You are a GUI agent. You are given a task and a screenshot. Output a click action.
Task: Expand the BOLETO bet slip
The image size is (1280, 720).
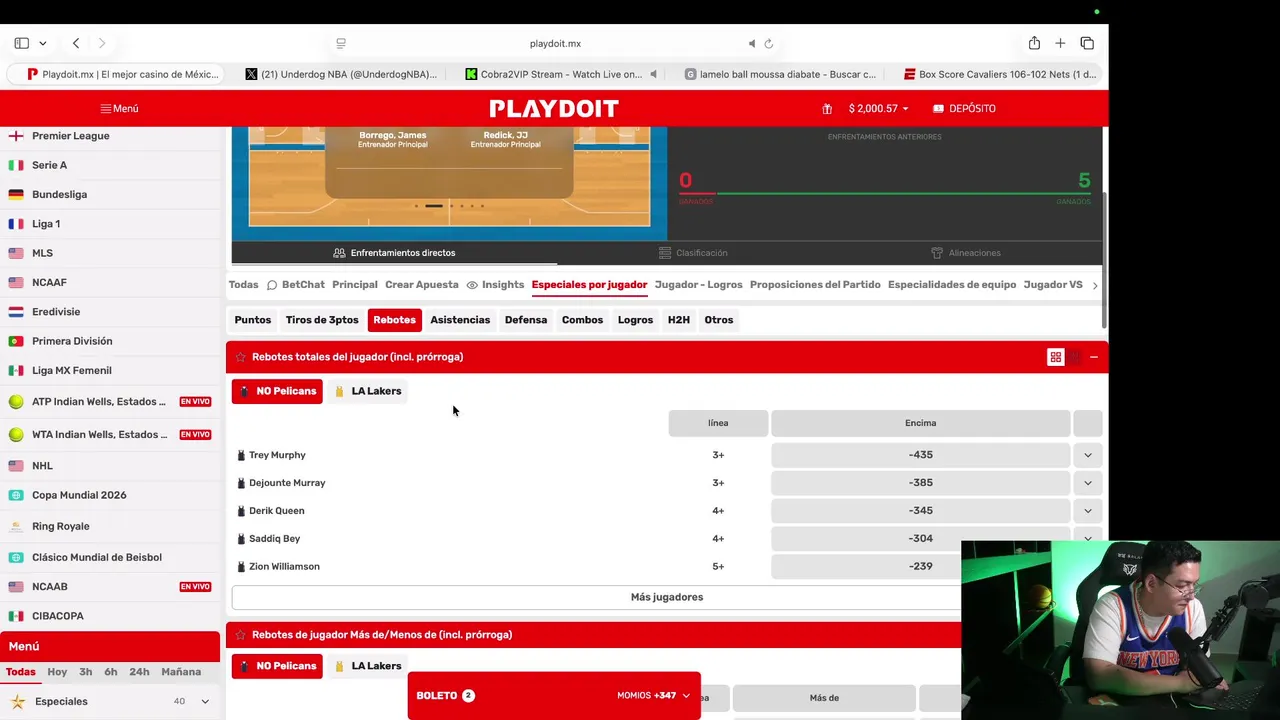(554, 695)
